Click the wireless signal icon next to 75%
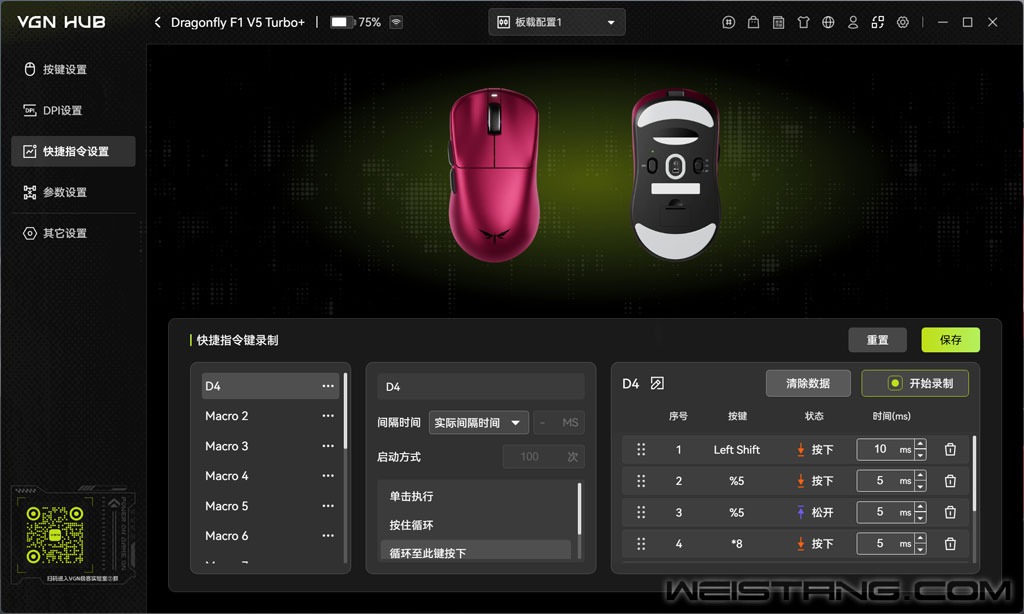Screen dimensions: 1024x614 [396, 22]
